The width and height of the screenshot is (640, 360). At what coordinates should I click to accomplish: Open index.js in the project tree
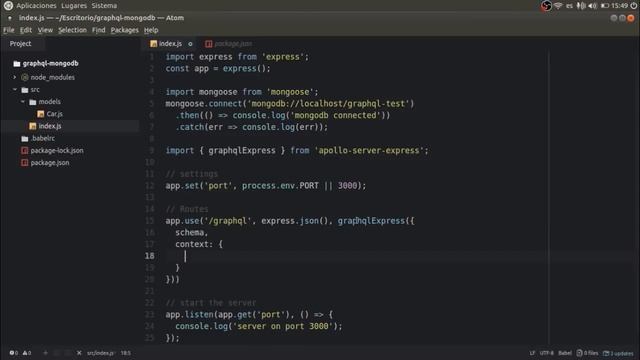point(50,126)
